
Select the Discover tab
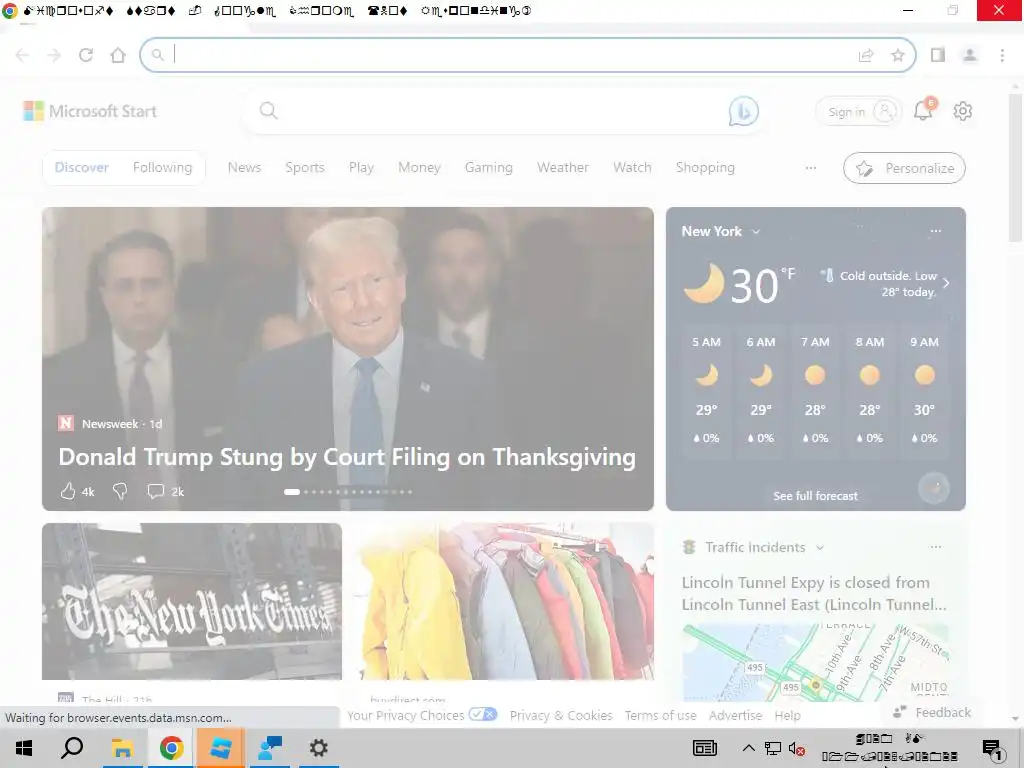tap(82, 168)
